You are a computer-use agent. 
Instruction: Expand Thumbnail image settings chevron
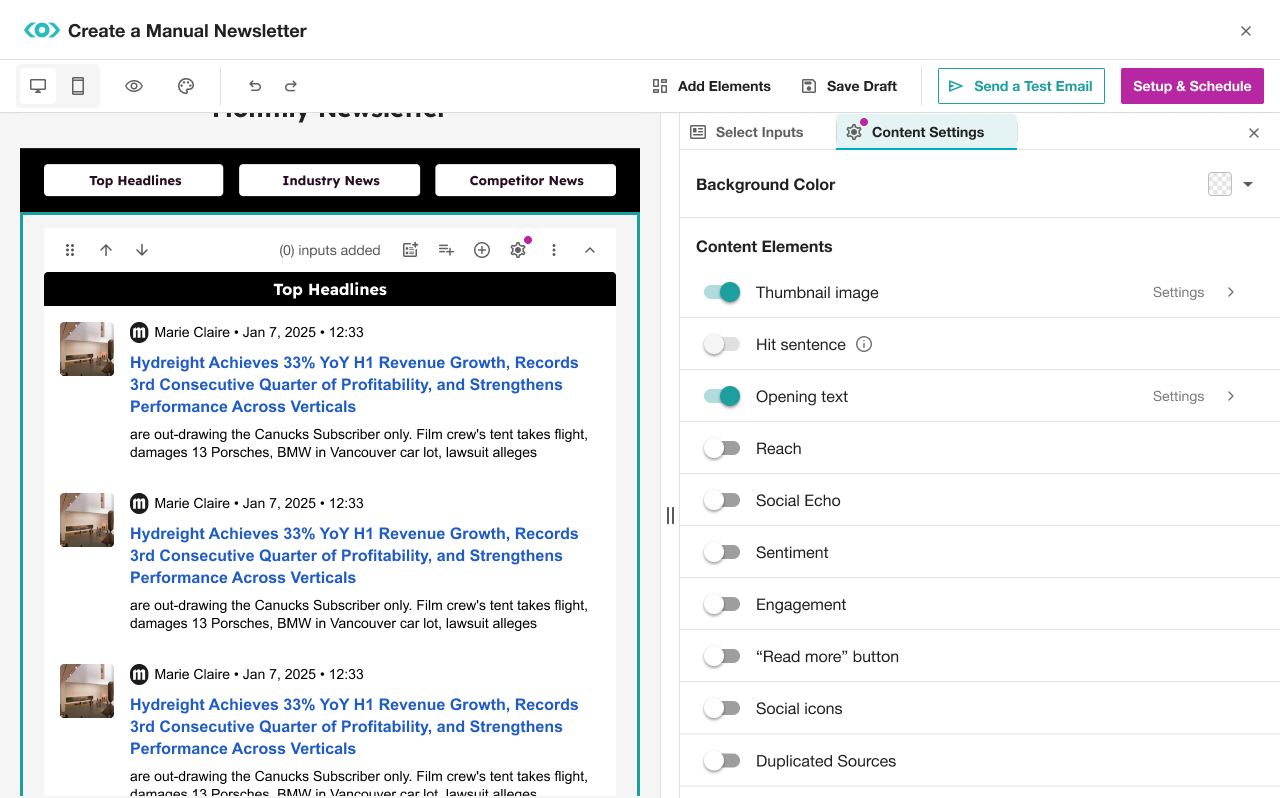coord(1231,292)
